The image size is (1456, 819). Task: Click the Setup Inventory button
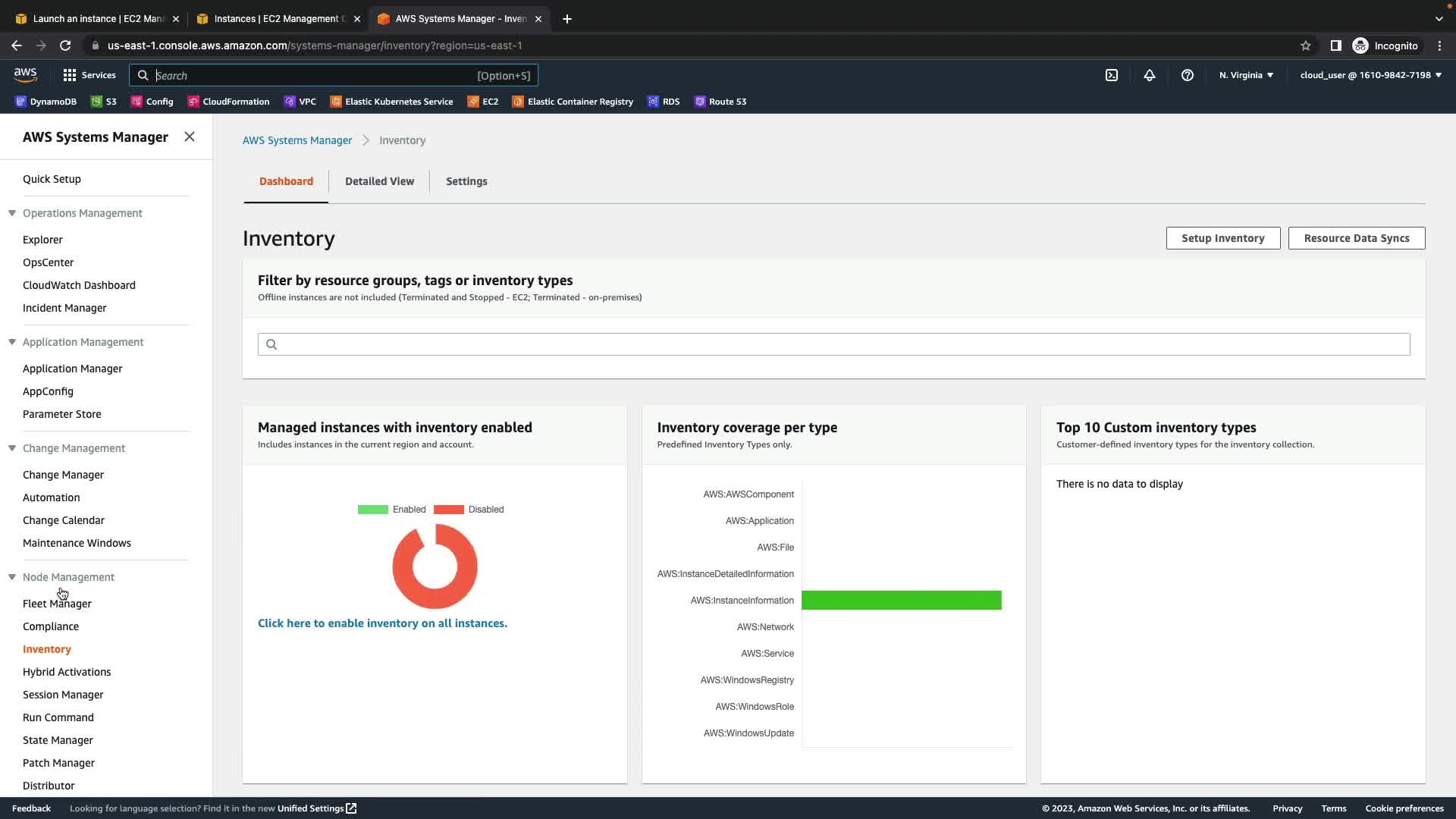(1222, 238)
